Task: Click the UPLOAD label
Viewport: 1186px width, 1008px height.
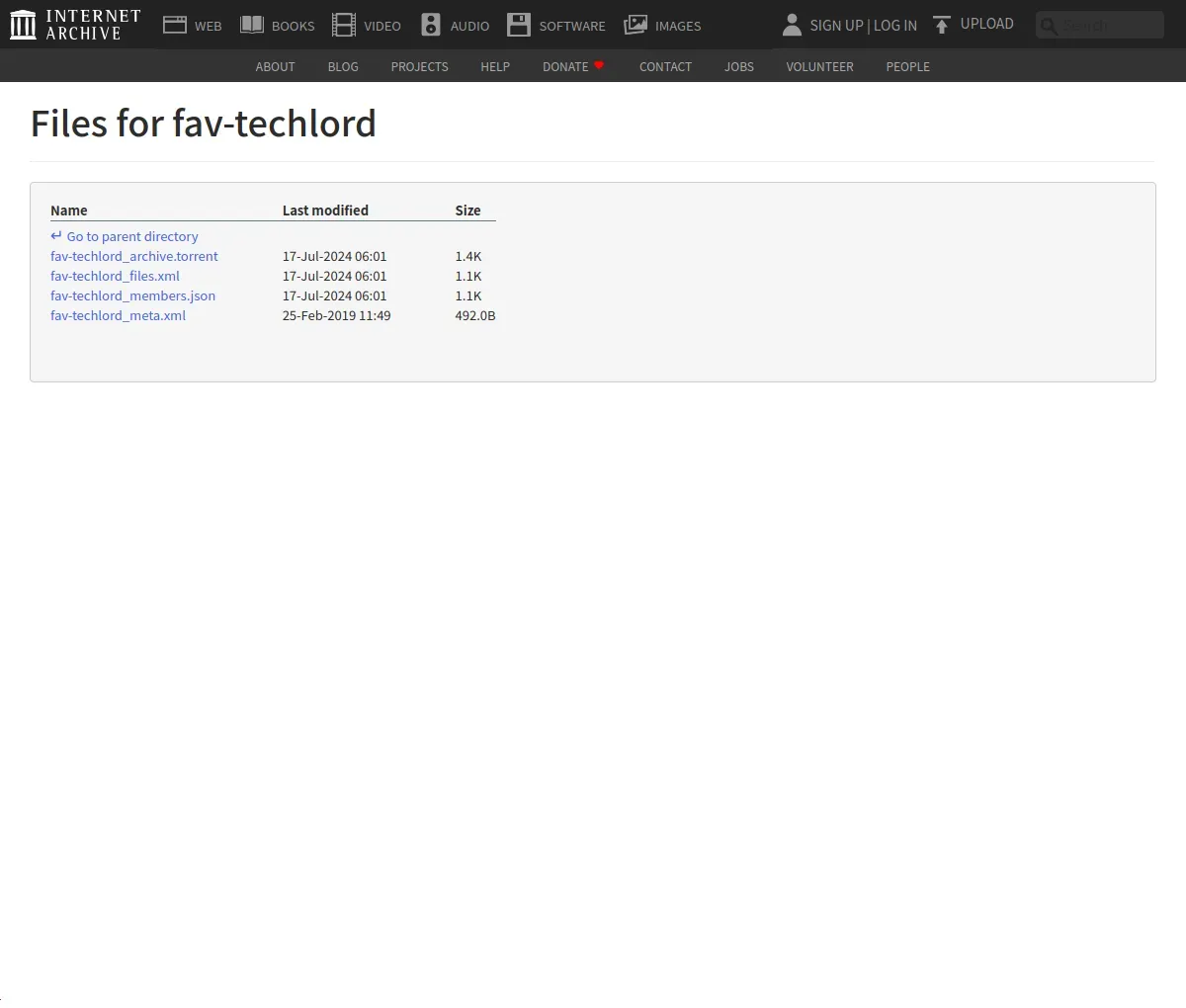Action: point(987,24)
